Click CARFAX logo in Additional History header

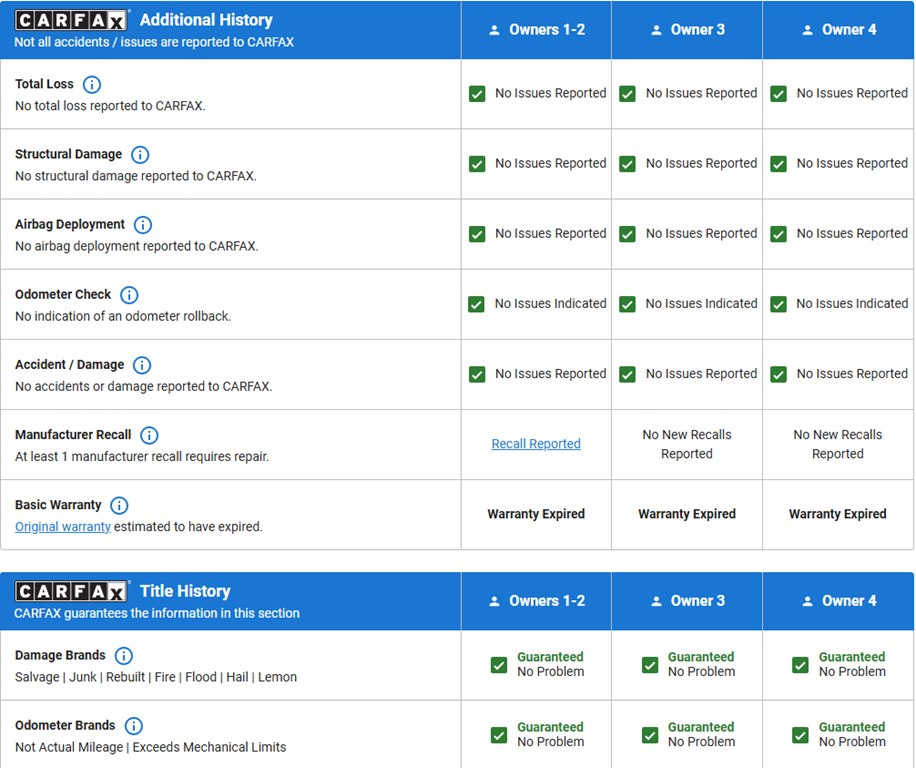pyautogui.click(x=71, y=20)
